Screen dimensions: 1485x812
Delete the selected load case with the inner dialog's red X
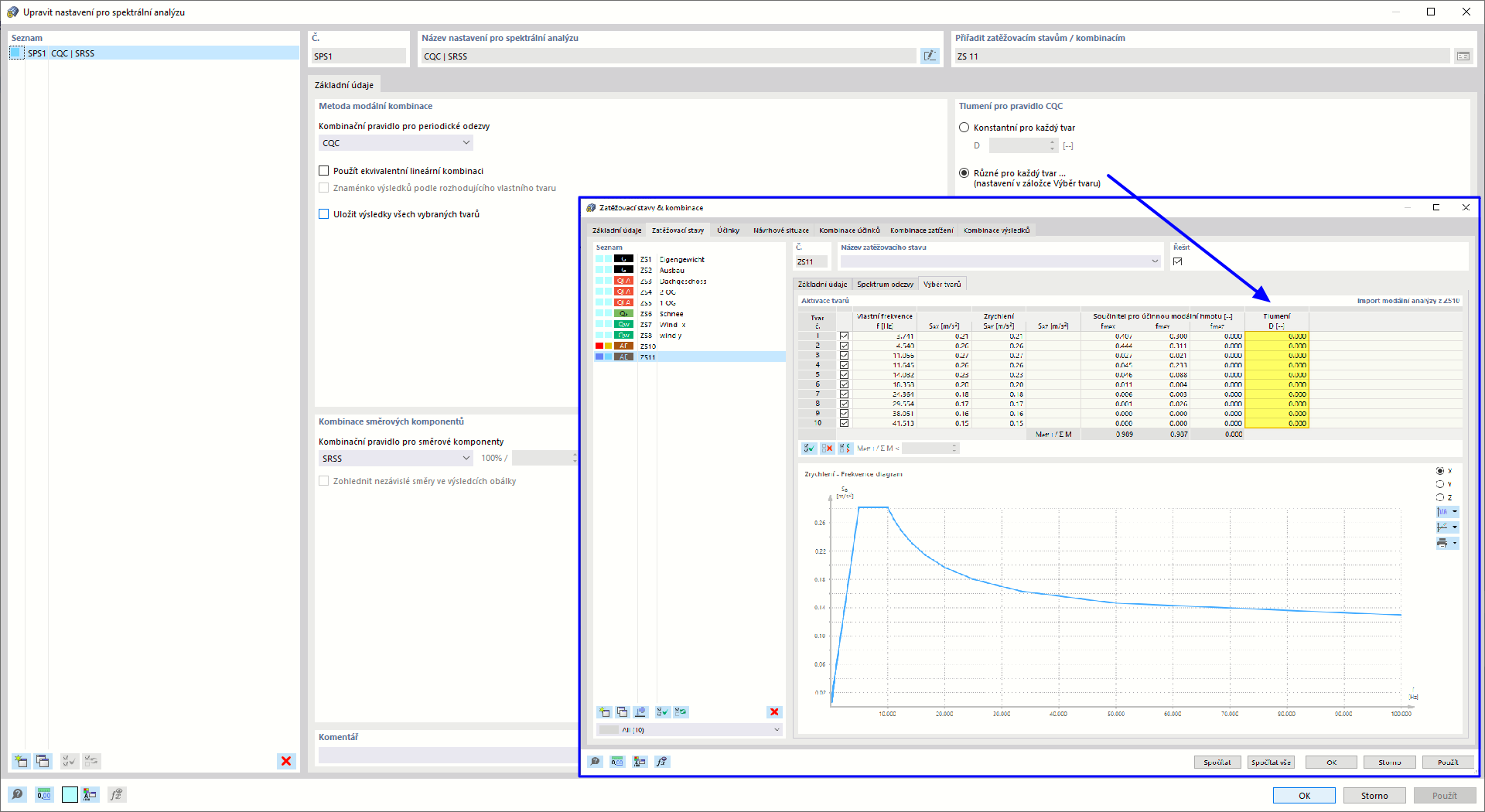click(774, 711)
